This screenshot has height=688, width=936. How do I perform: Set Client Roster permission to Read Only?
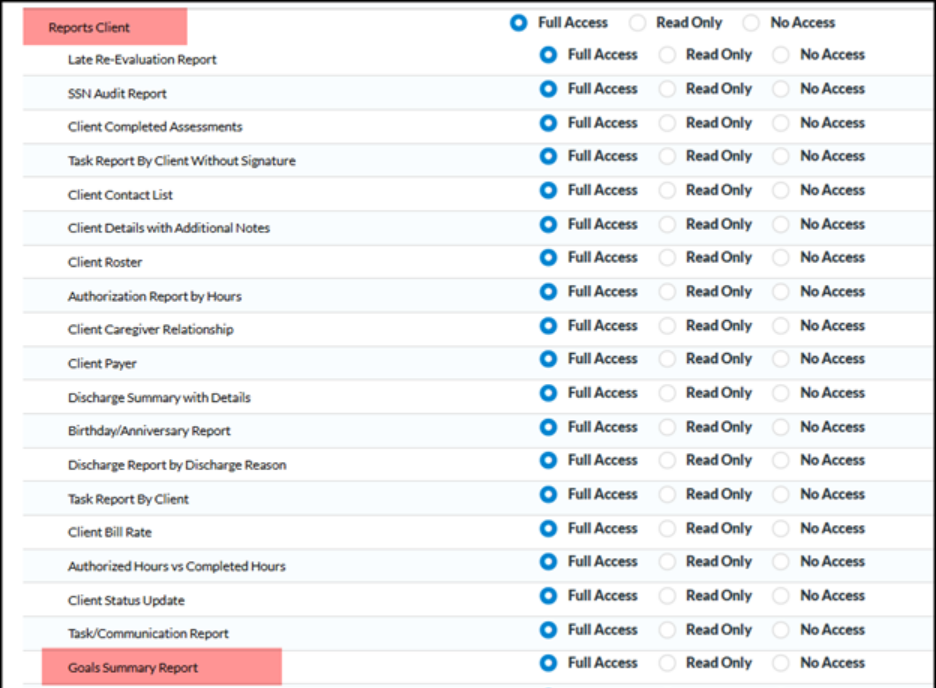pyautogui.click(x=666, y=258)
